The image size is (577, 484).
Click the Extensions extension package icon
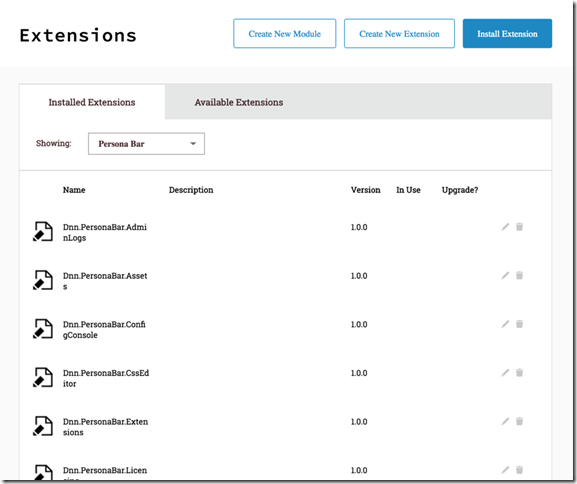coord(43,426)
